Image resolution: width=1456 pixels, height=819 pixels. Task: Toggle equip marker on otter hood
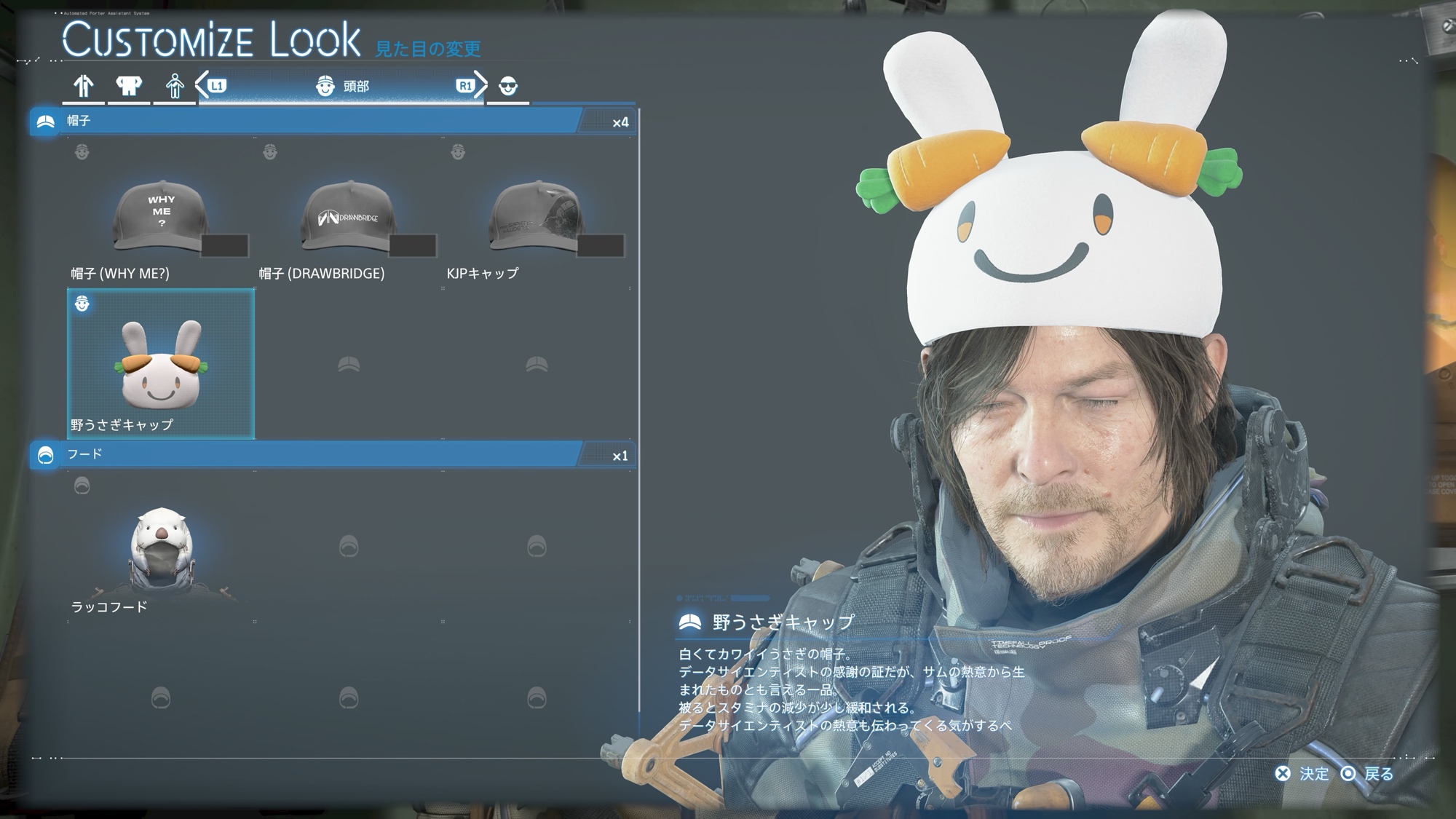point(82,486)
